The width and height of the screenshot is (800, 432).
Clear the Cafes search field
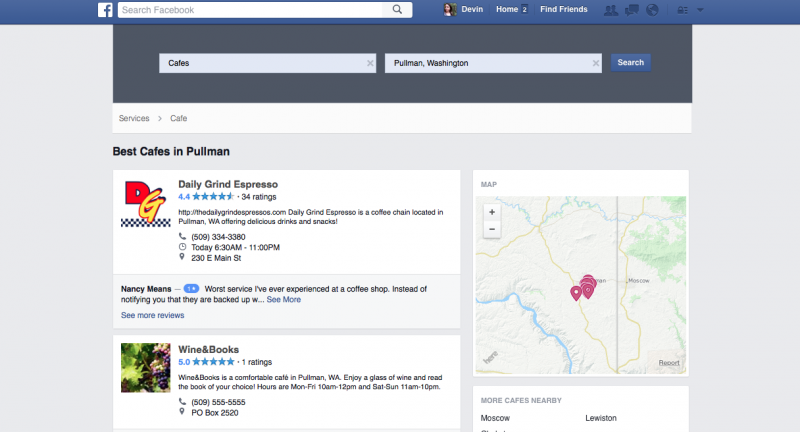click(371, 63)
